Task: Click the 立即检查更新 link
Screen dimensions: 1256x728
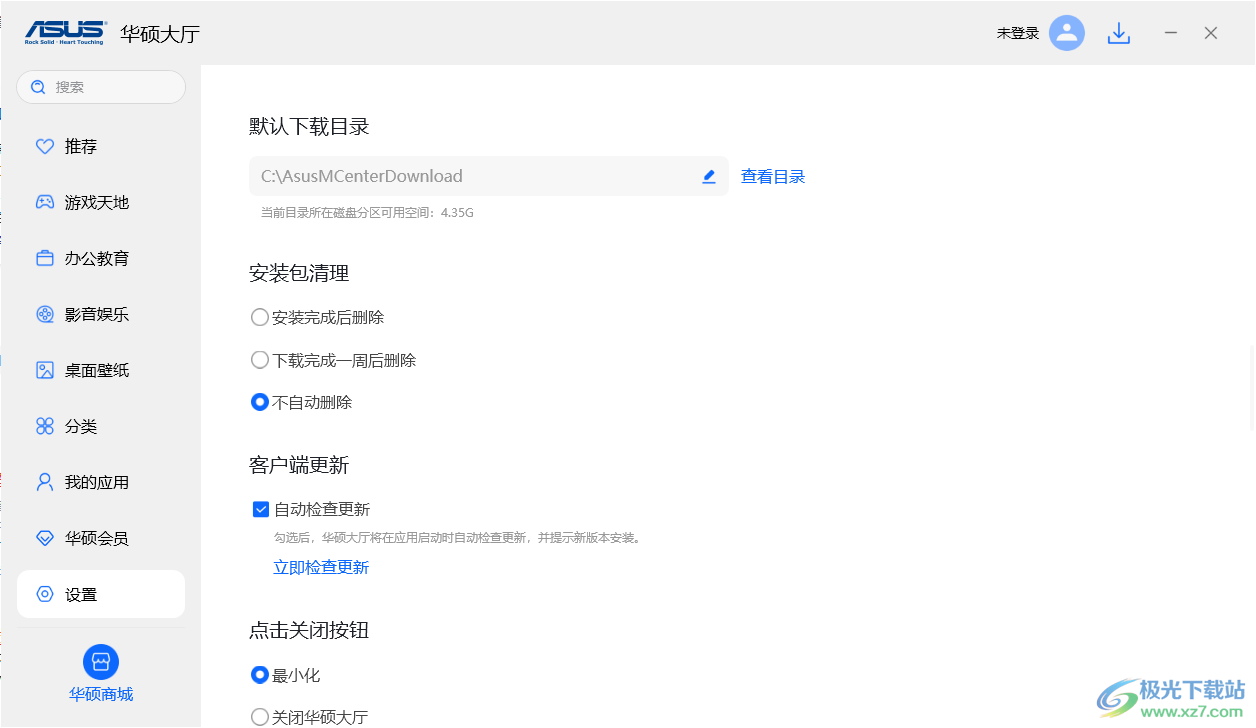Action: tap(321, 568)
